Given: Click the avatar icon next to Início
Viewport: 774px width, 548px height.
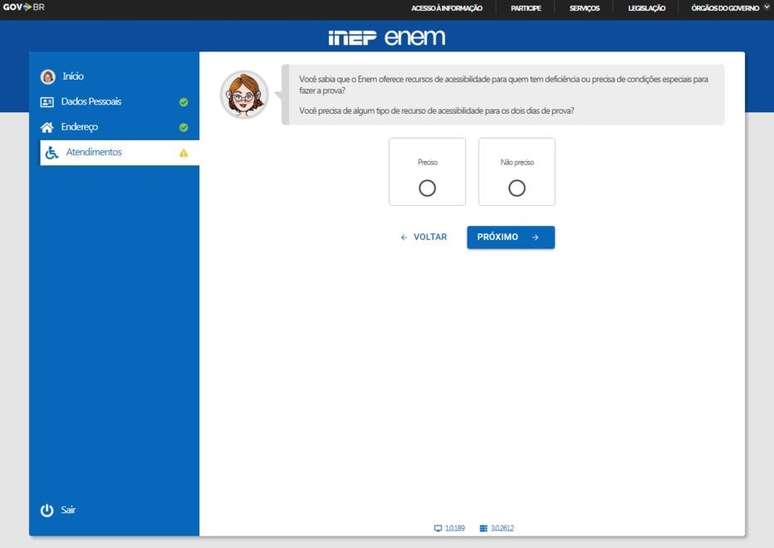Looking at the screenshot, I should pos(48,77).
